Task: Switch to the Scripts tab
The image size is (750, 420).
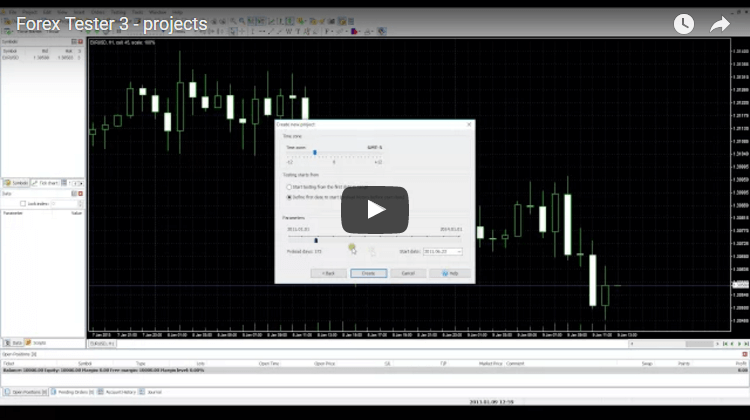Action: (36, 343)
